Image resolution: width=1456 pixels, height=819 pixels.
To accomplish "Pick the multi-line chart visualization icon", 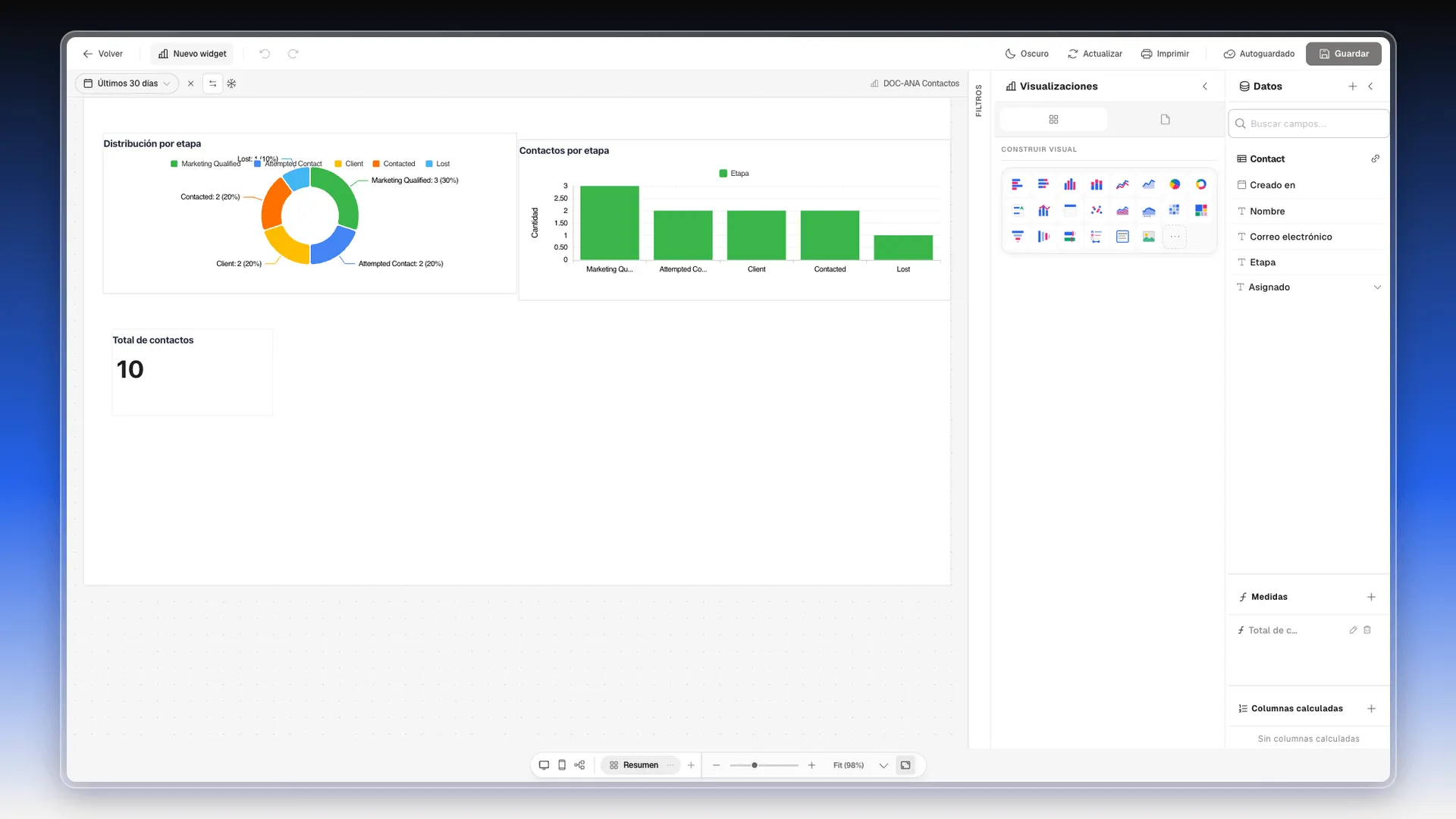I will pos(1122,184).
